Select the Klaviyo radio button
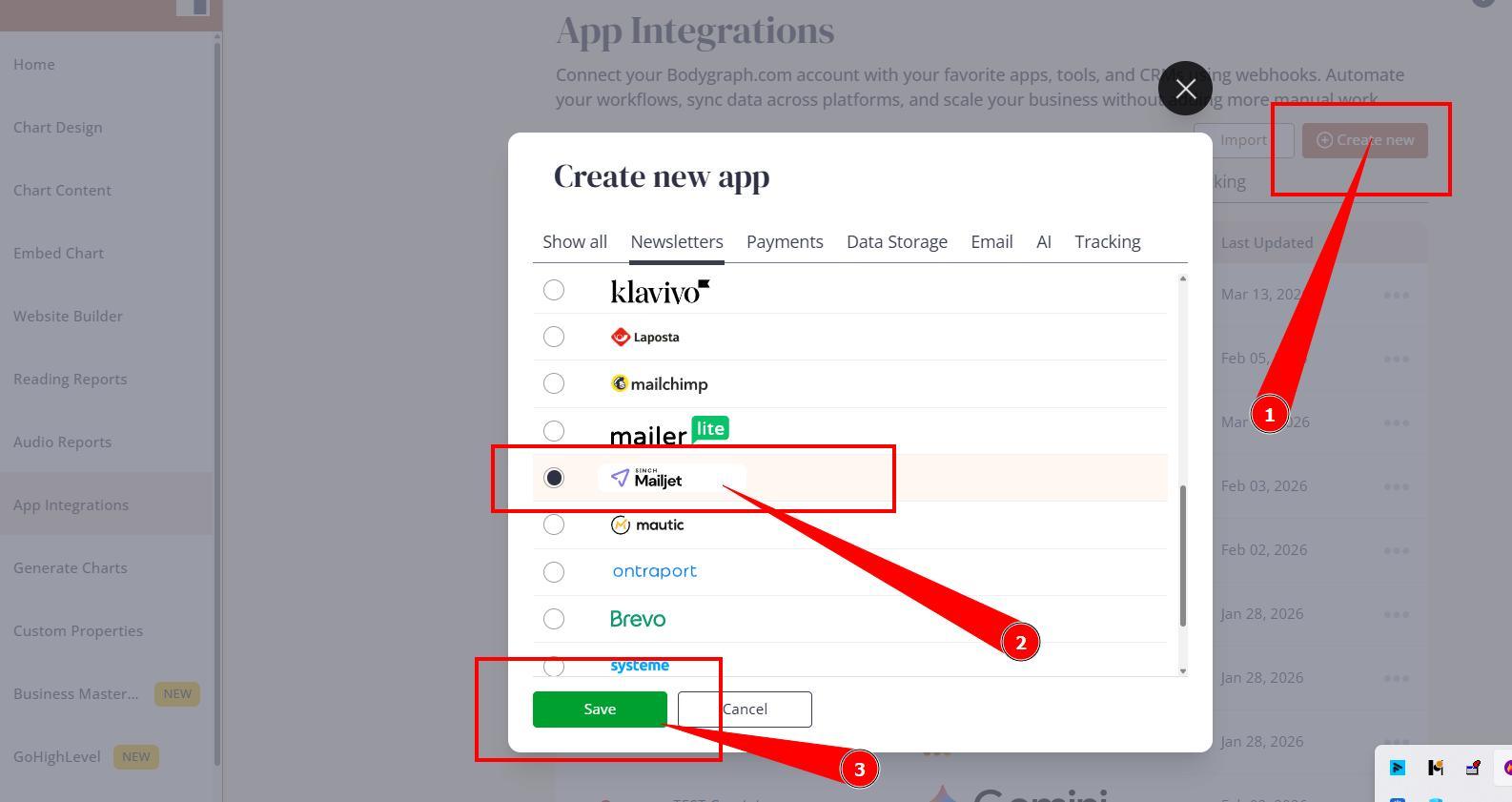Viewport: 1512px width, 802px height. (x=554, y=290)
